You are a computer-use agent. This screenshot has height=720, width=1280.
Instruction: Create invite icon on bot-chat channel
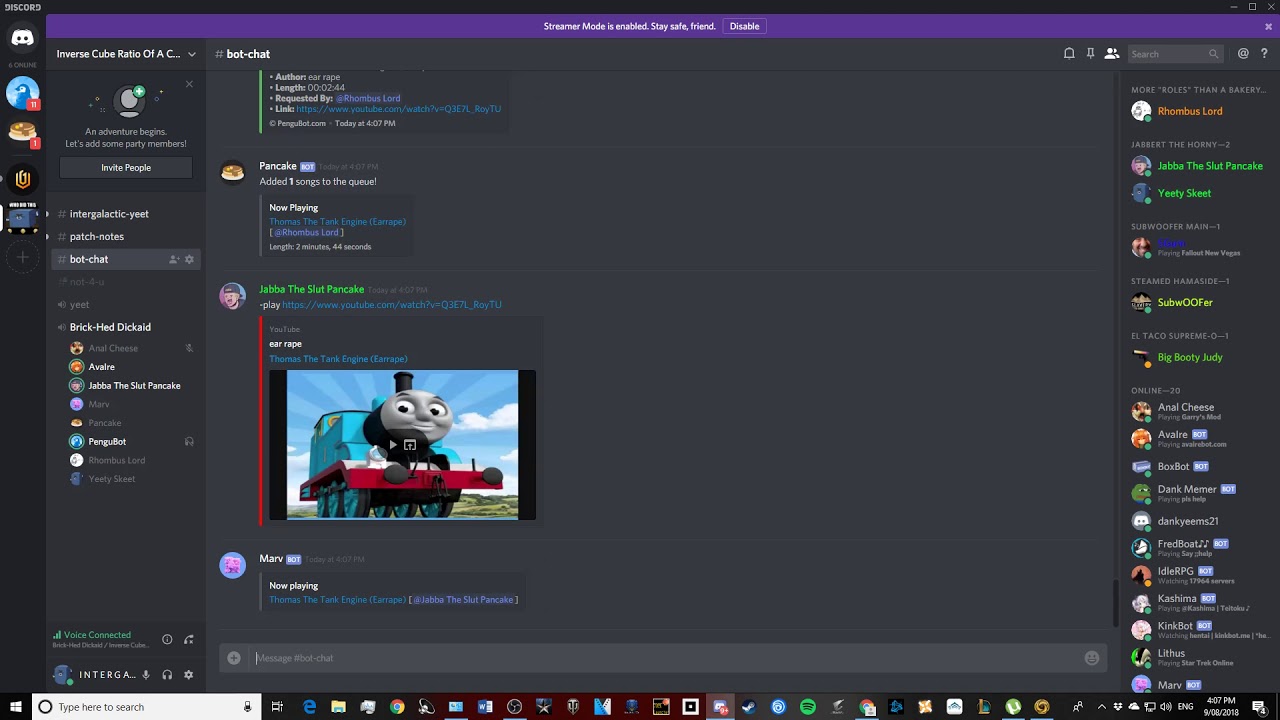(174, 259)
